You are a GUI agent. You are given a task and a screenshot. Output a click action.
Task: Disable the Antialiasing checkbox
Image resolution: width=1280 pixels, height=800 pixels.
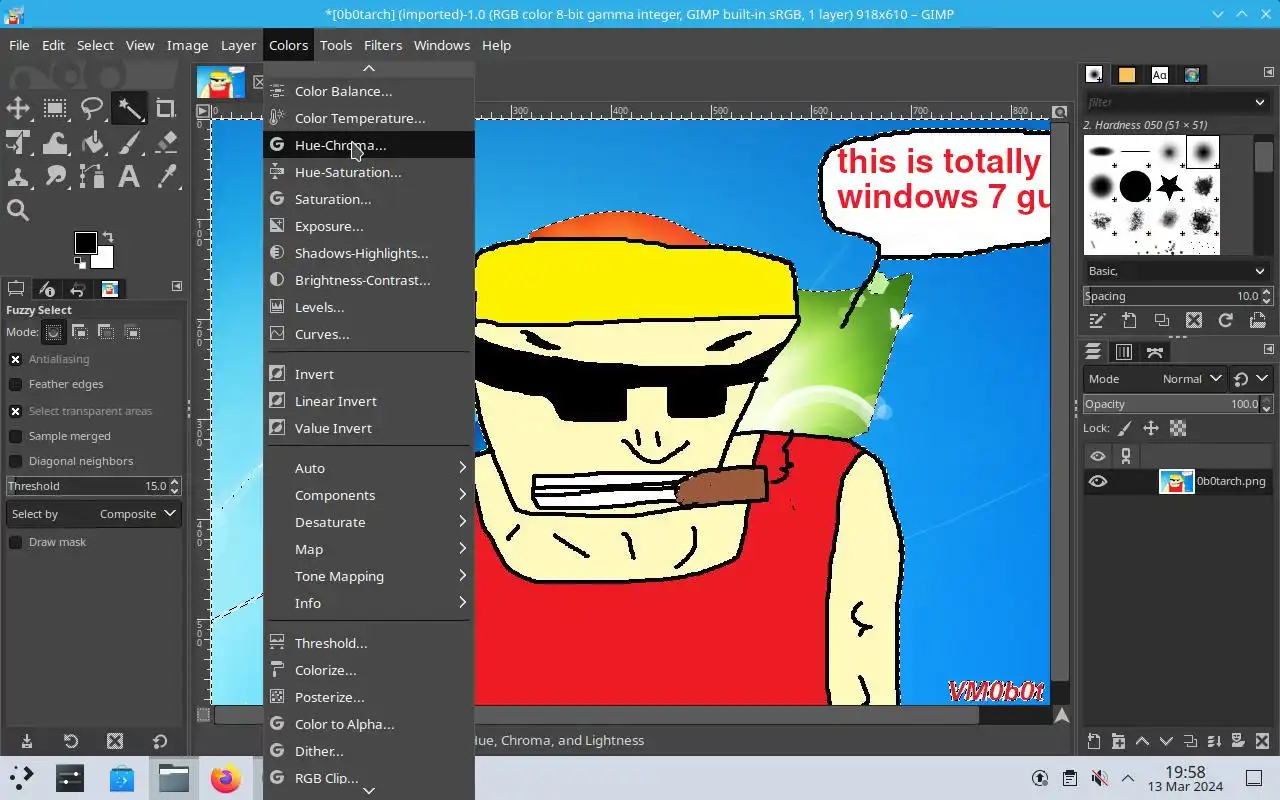click(15, 359)
